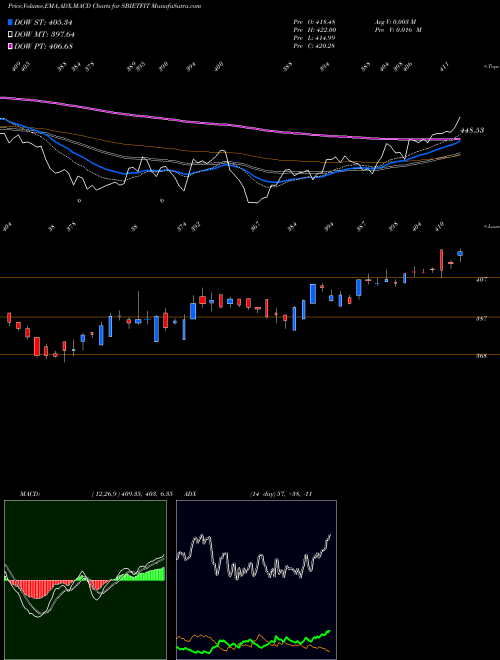Click the ADX indicator chart panel
The image size is (500, 660).
pyautogui.click(x=256, y=580)
